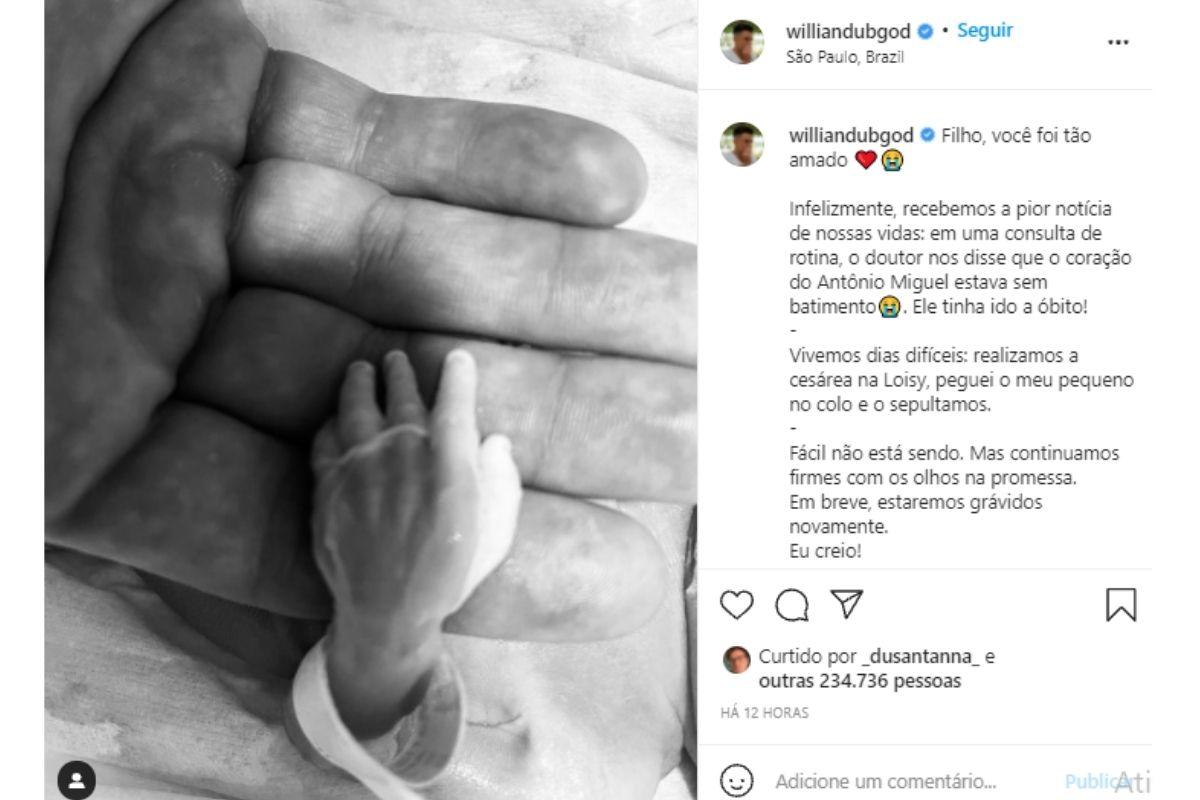Screen dimensions: 1200x800
Task: Open comments via speech bubble icon
Action: point(792,605)
